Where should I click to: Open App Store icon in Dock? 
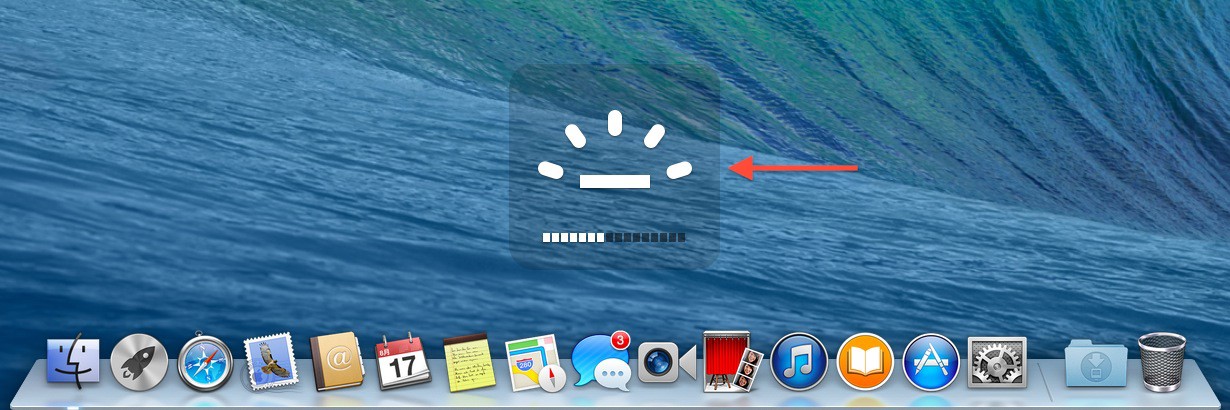[x=931, y=362]
